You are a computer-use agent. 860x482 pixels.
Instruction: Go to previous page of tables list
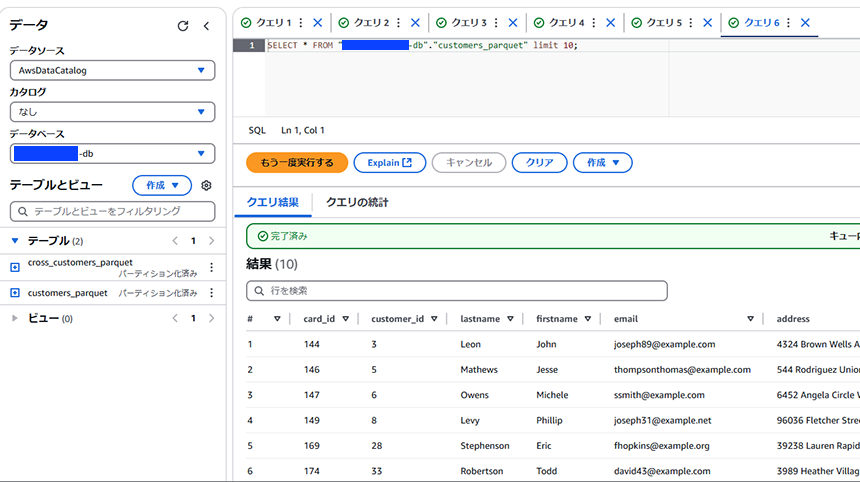pos(175,241)
